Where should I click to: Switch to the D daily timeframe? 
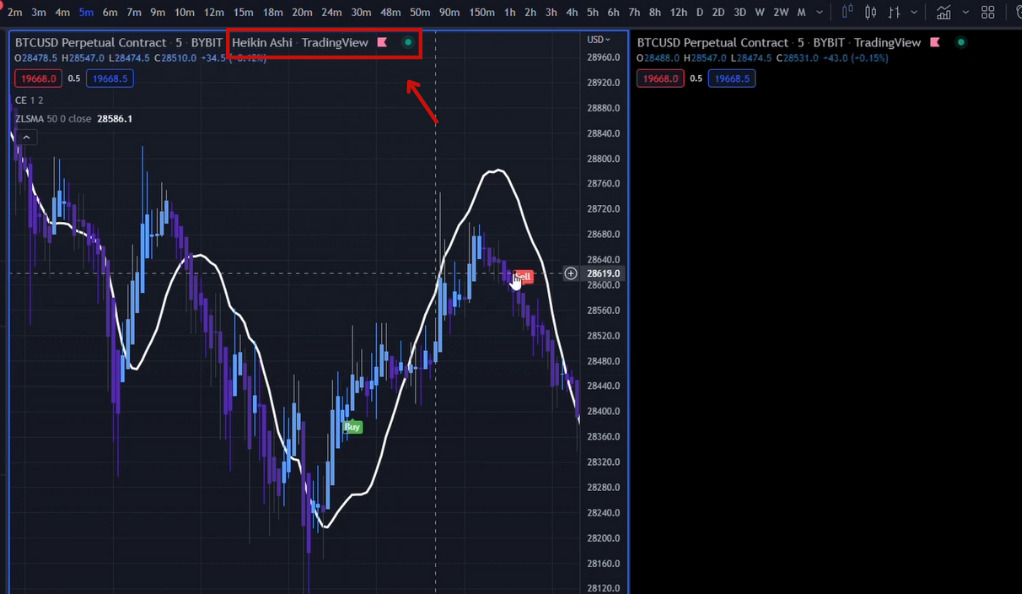tap(699, 12)
